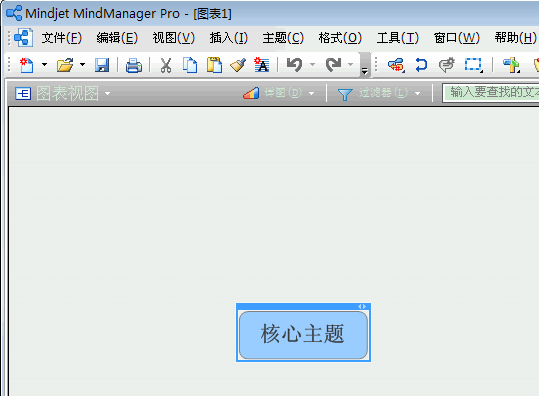The image size is (539, 396).
Task: Click the Copy icon in toolbar
Action: click(190, 65)
